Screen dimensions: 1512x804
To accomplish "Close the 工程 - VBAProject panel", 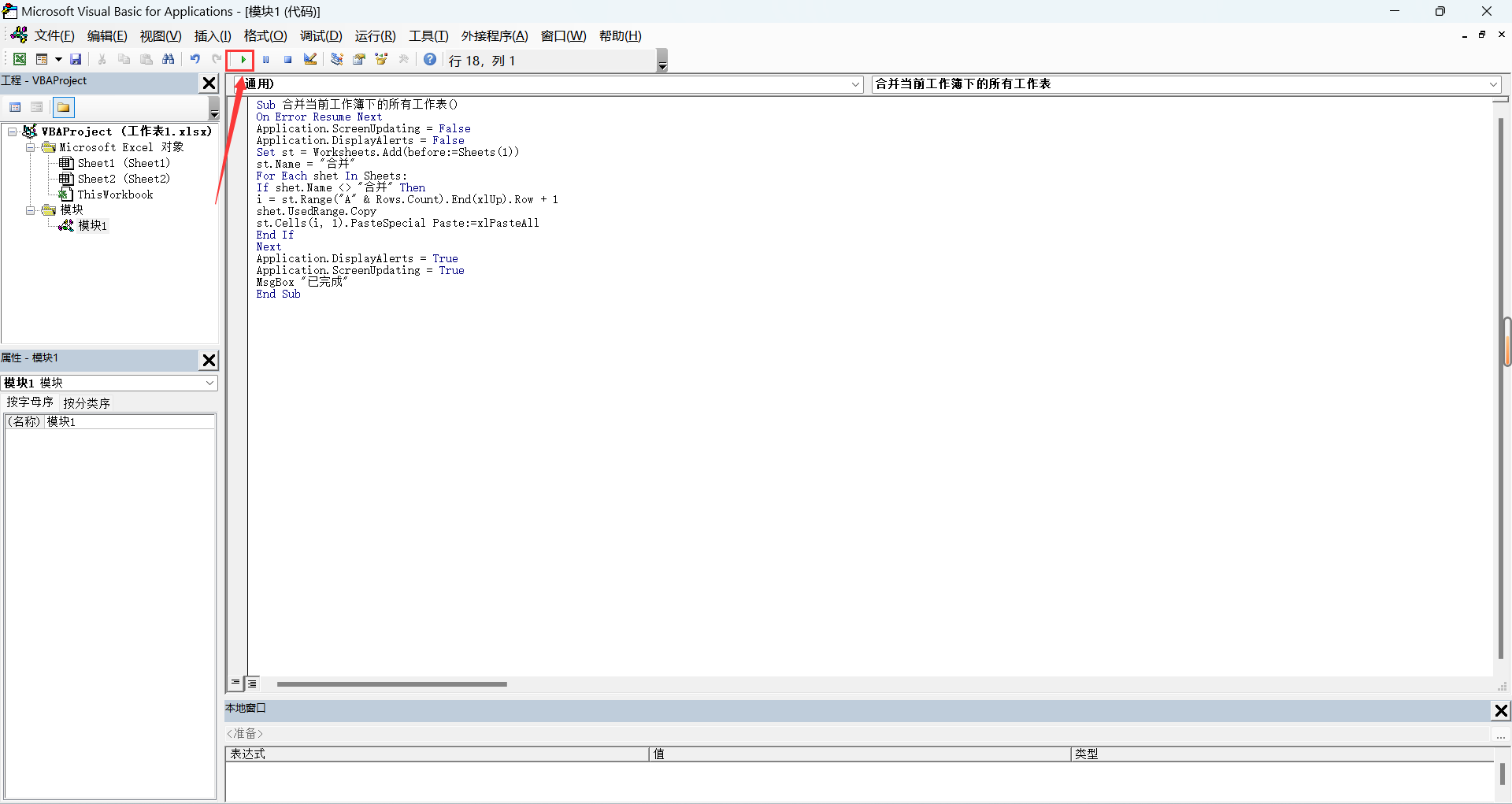I will pyautogui.click(x=209, y=83).
